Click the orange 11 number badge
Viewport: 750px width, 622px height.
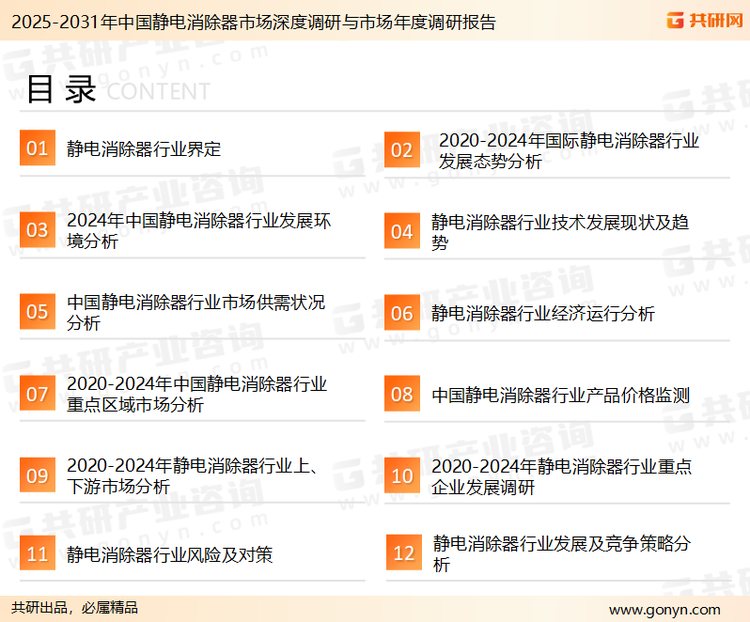click(37, 554)
